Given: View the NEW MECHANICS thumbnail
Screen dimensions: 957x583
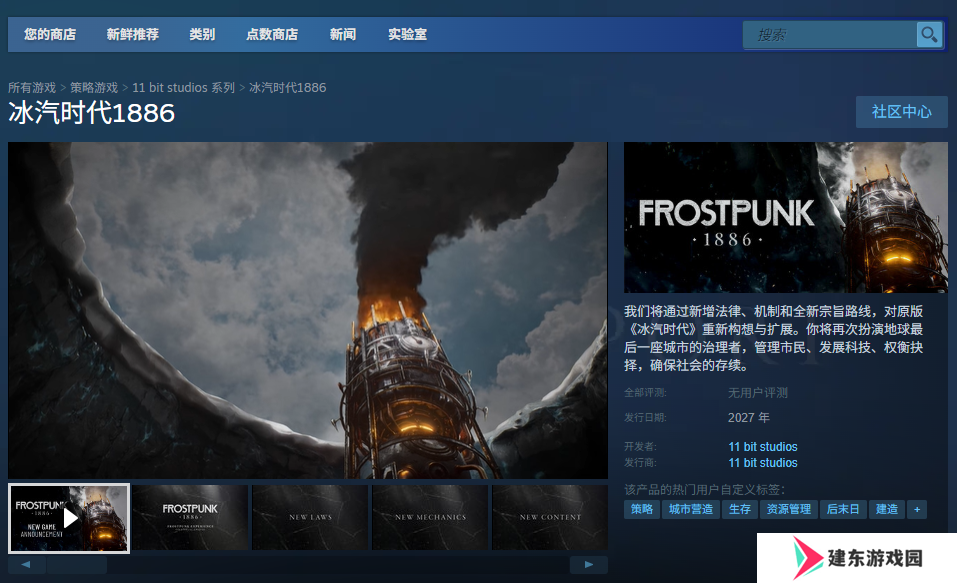Looking at the screenshot, I should tap(430, 518).
